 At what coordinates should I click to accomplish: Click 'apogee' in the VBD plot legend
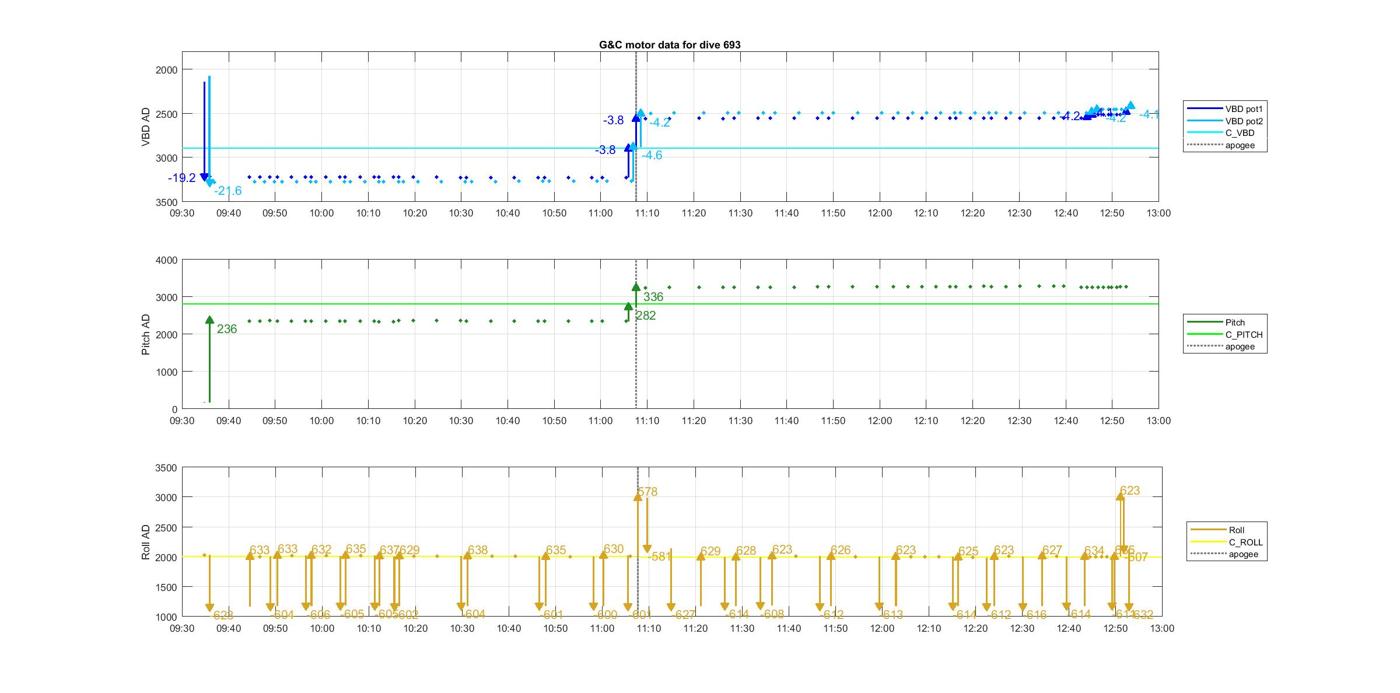click(1239, 145)
